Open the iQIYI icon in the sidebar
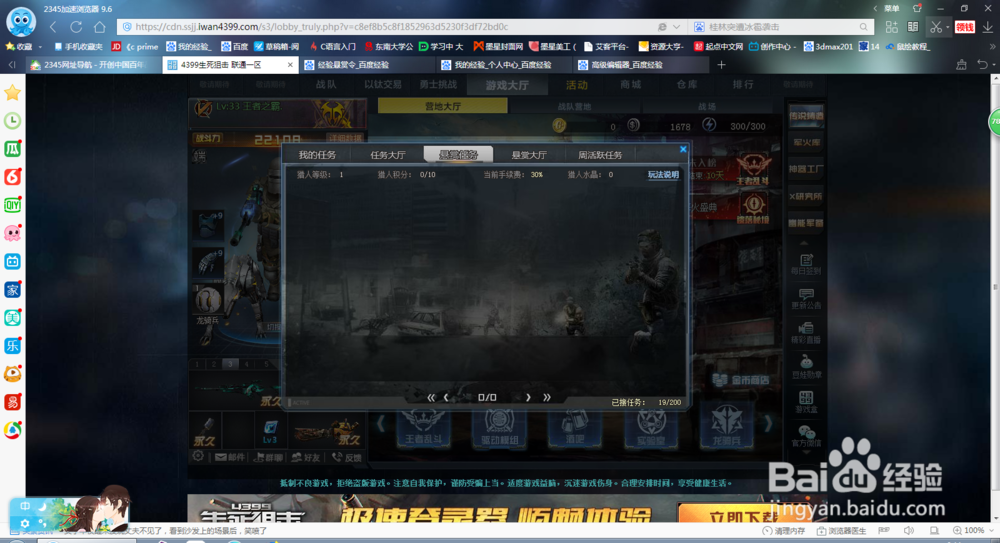Screen dimensions: 1000x543 pos(12,205)
